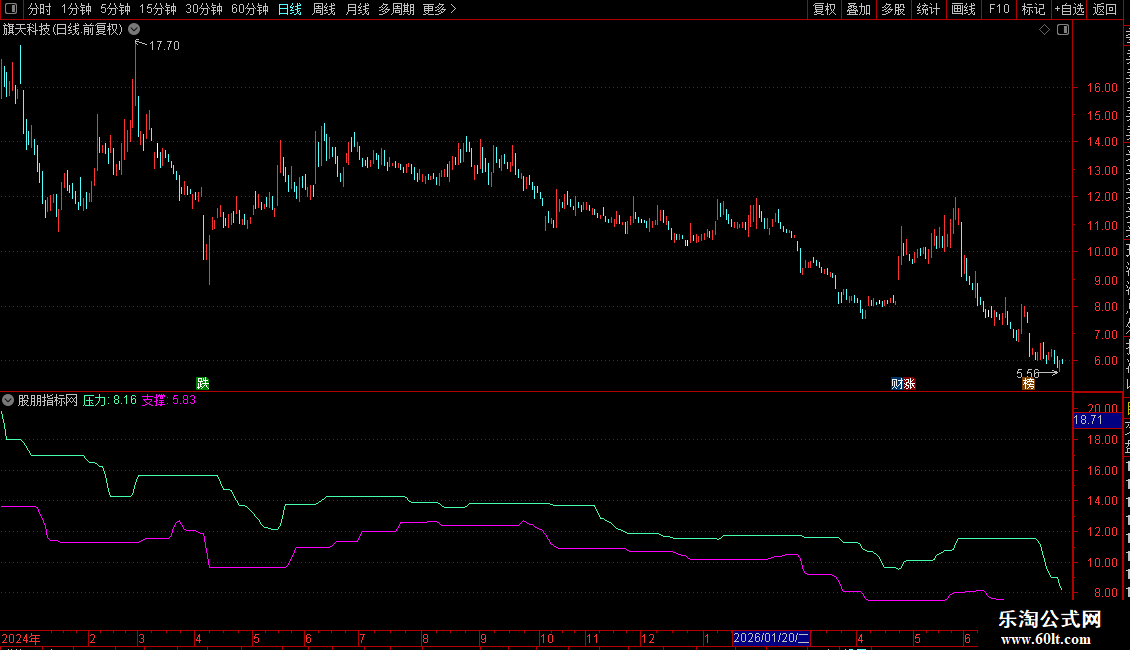Click the red 涨 marker

click(909, 383)
